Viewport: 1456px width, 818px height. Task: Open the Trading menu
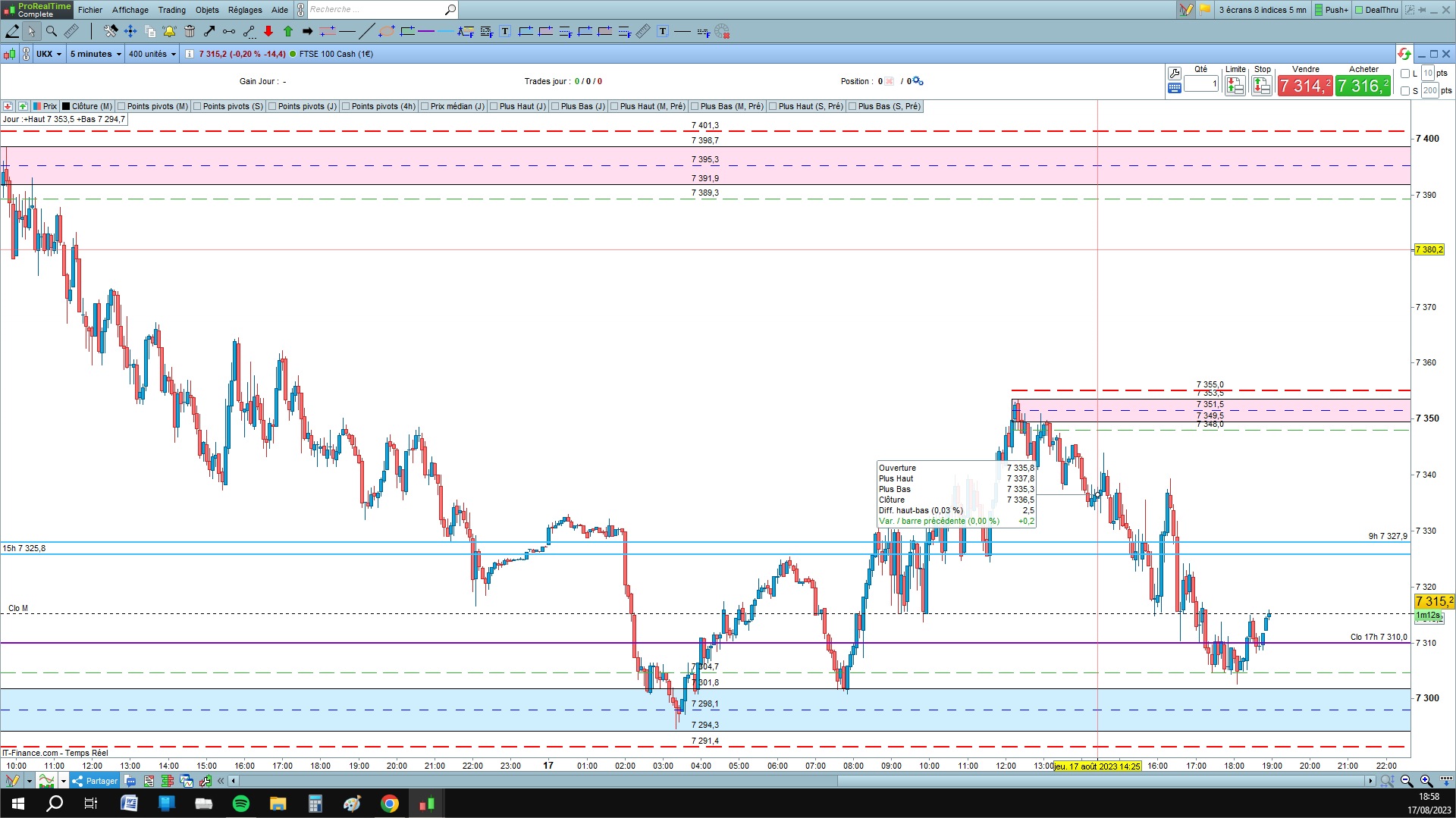click(172, 10)
